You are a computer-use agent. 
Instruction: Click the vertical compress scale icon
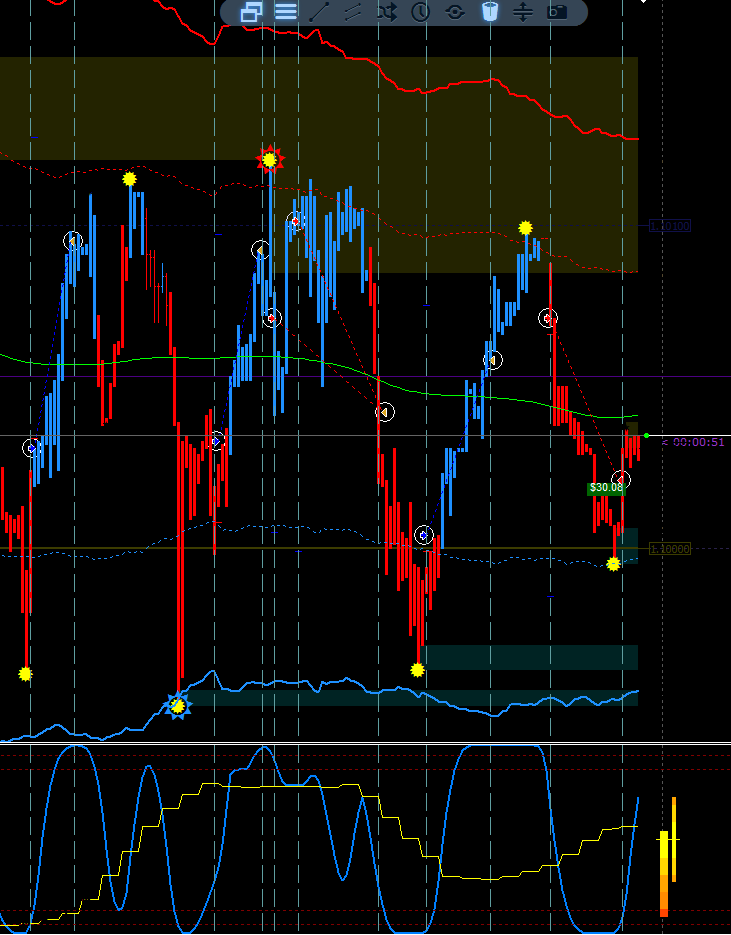pos(523,12)
